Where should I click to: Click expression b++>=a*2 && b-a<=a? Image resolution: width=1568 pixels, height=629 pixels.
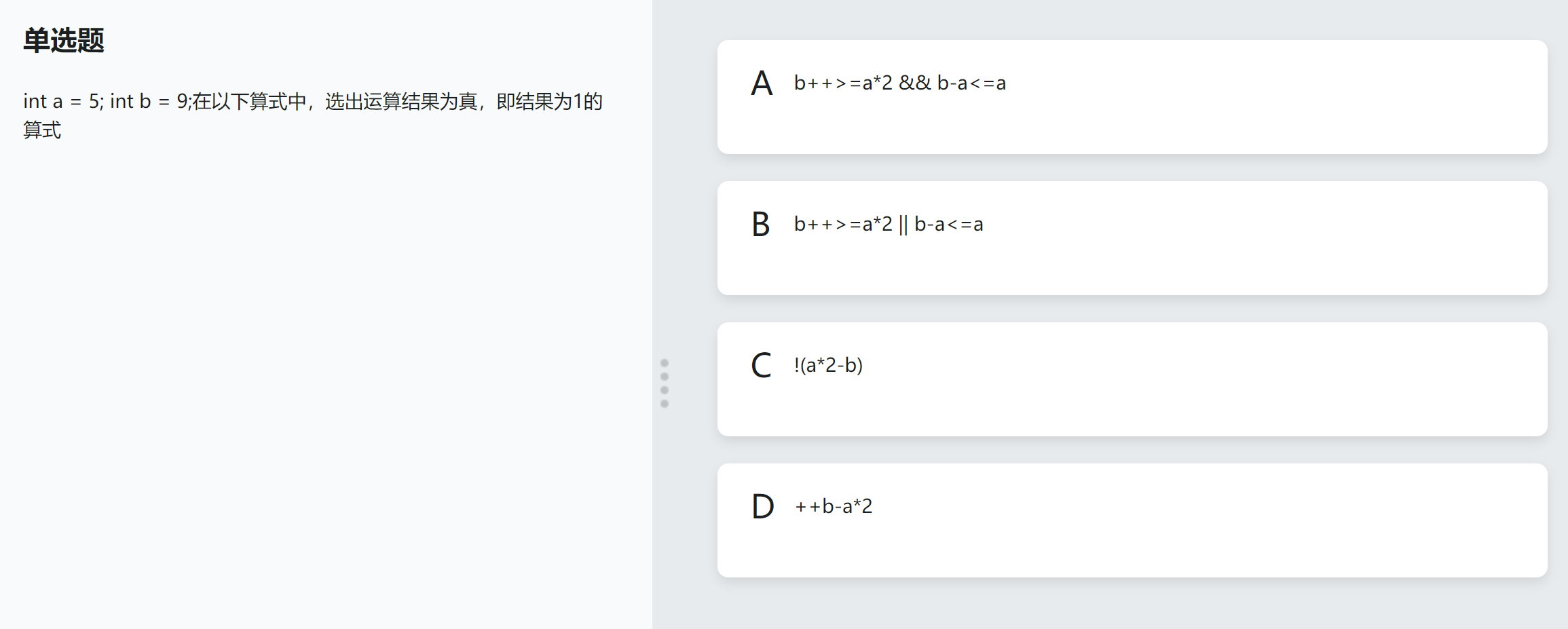tap(900, 83)
